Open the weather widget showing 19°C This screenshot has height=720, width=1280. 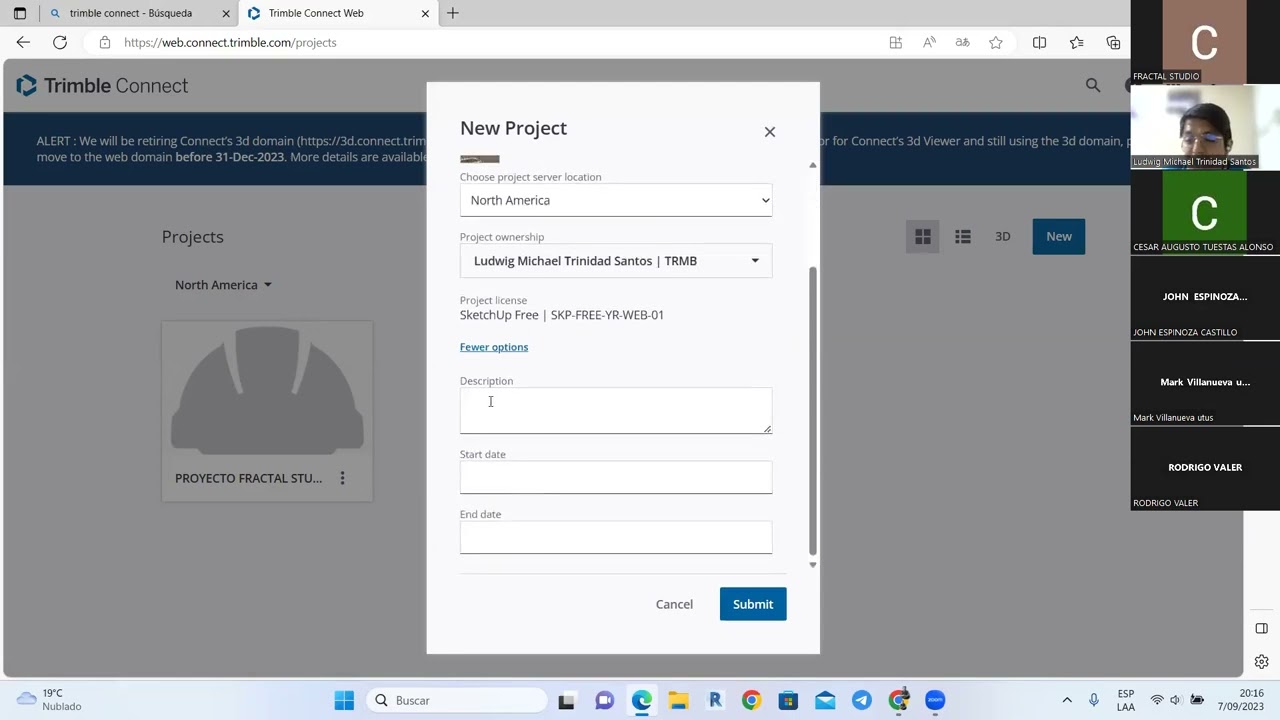49,700
